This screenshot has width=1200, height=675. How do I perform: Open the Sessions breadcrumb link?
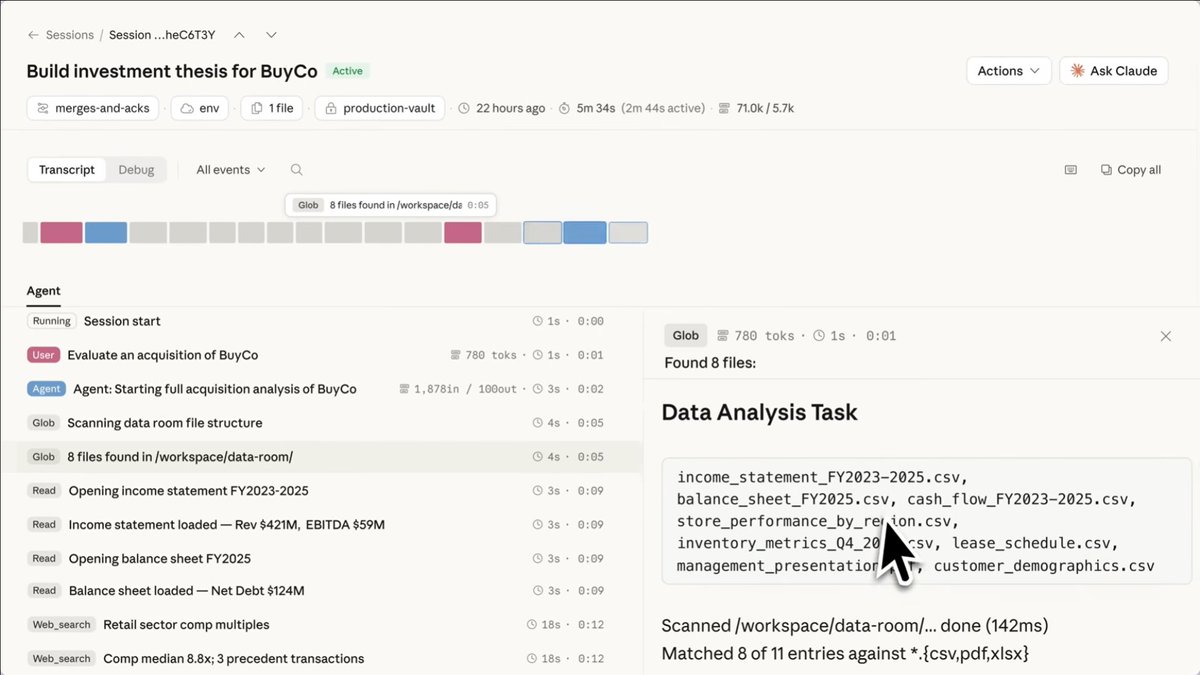pos(70,35)
